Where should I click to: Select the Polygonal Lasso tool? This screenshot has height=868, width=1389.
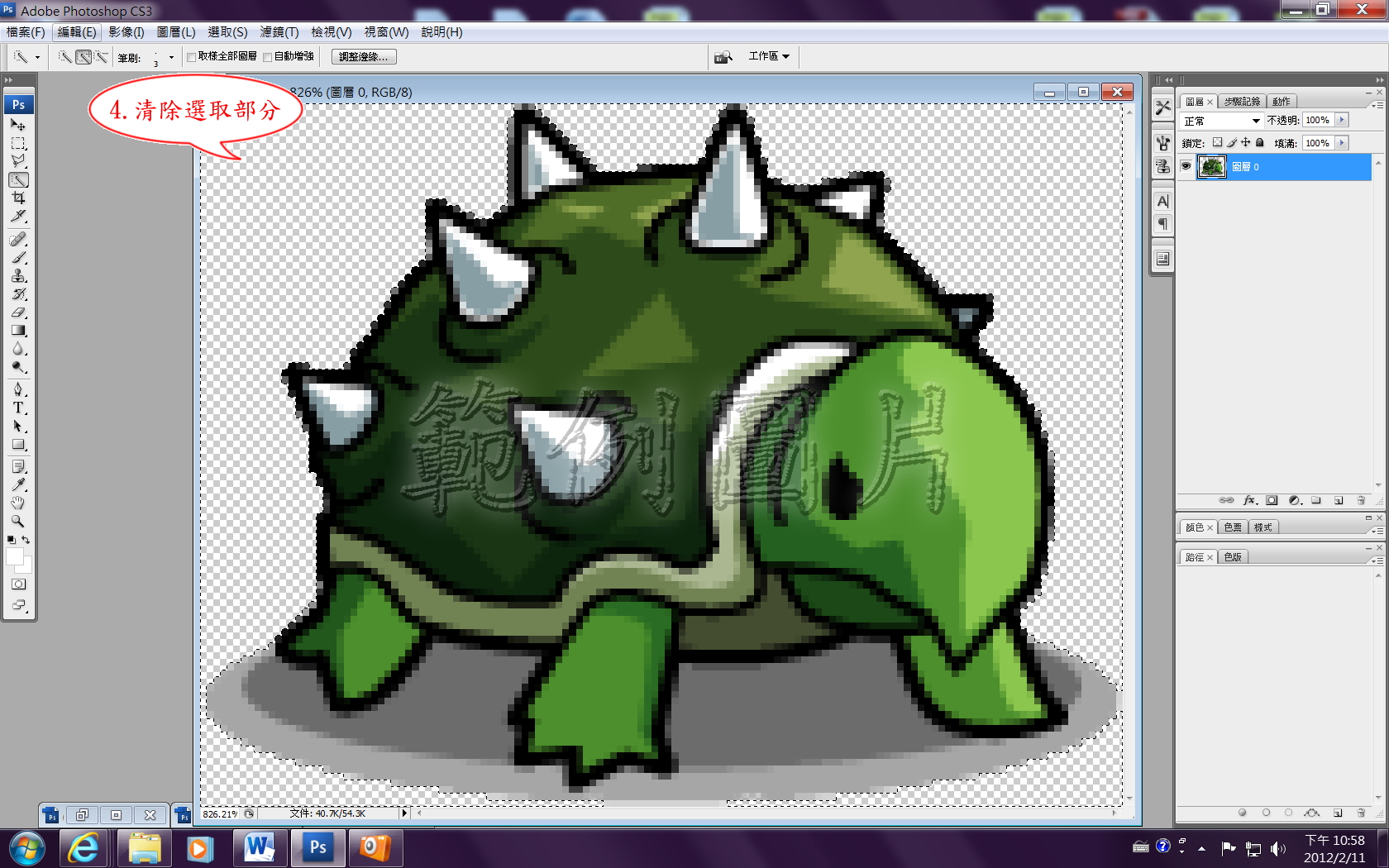[x=18, y=161]
